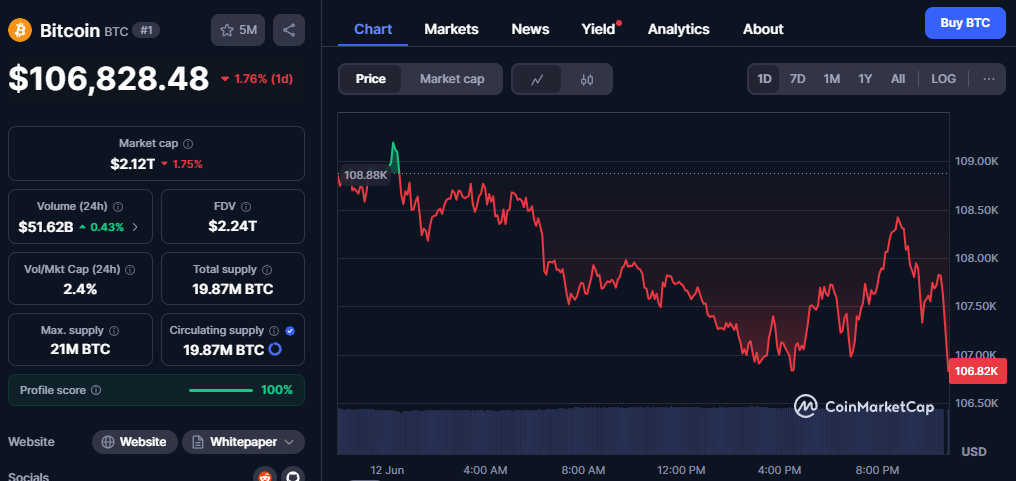This screenshot has height=481, width=1016.
Task: Open the chart more options ellipsis
Action: [x=989, y=79]
